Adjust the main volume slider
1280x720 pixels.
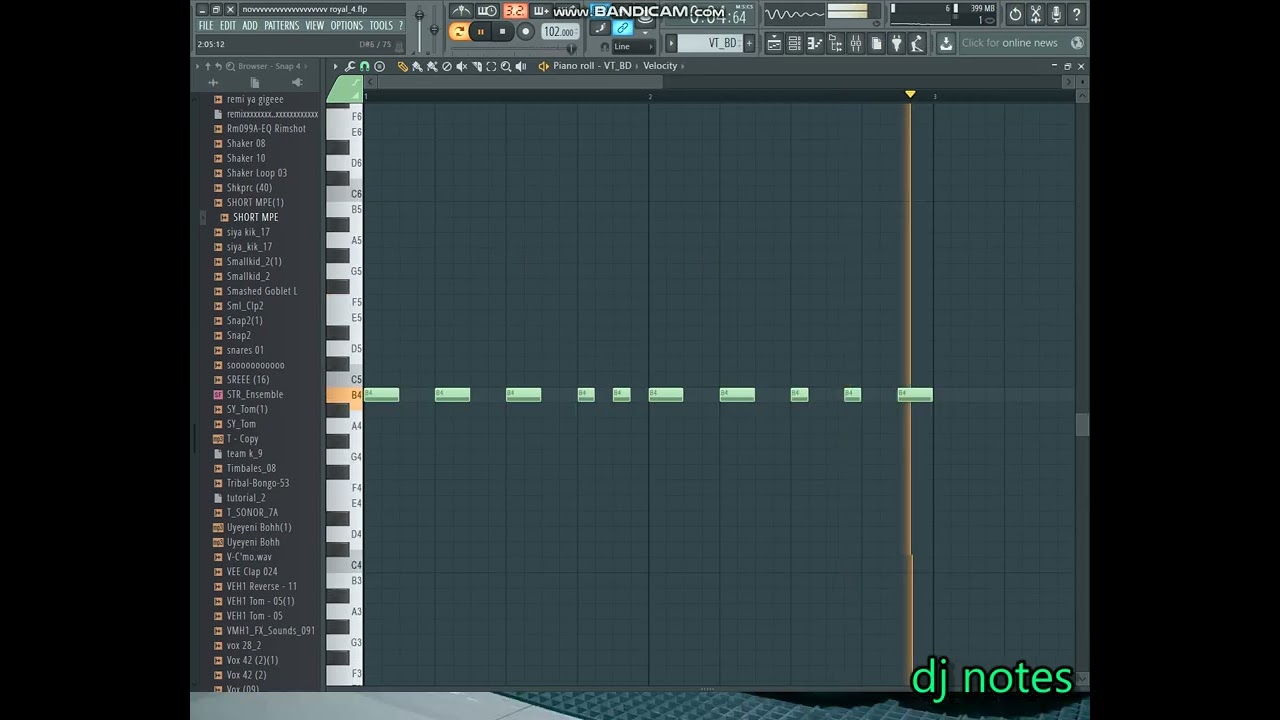(x=419, y=28)
